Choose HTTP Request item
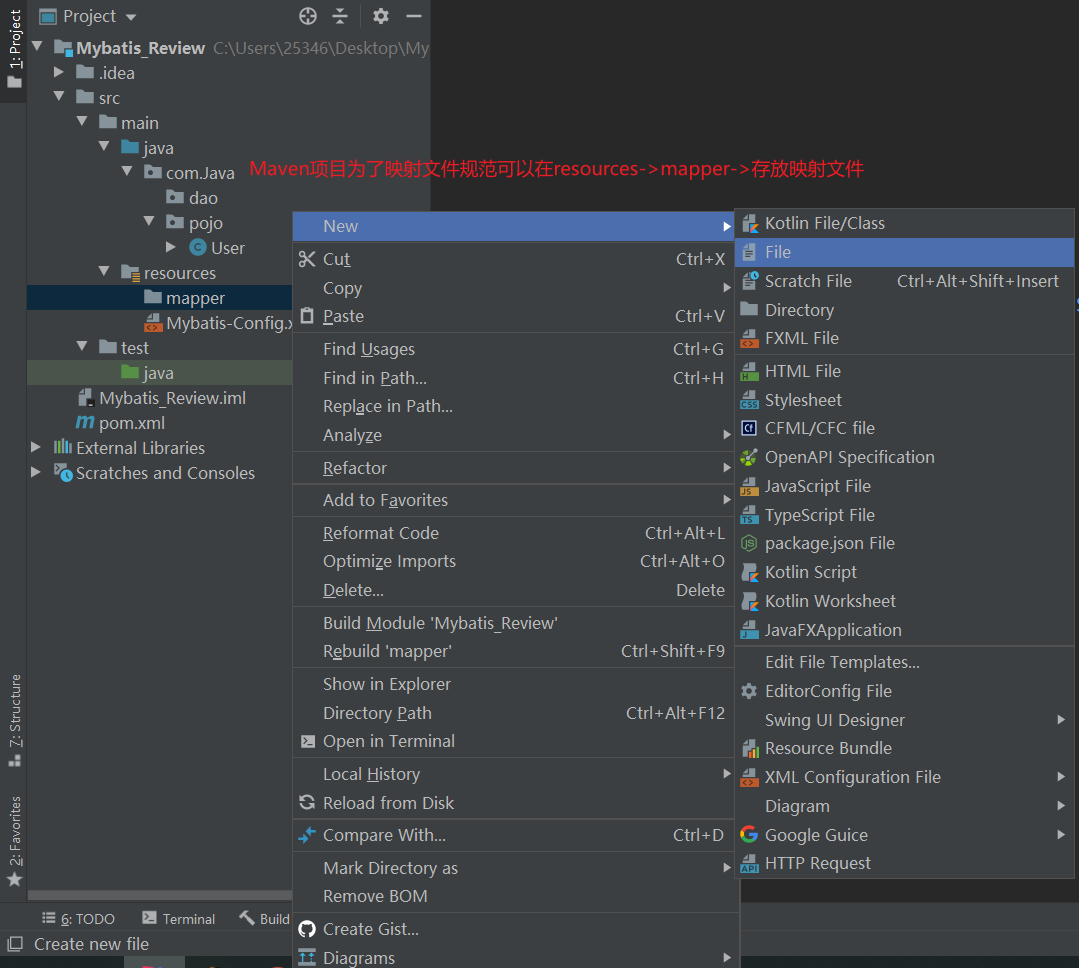The width and height of the screenshot is (1079, 968). [904, 863]
